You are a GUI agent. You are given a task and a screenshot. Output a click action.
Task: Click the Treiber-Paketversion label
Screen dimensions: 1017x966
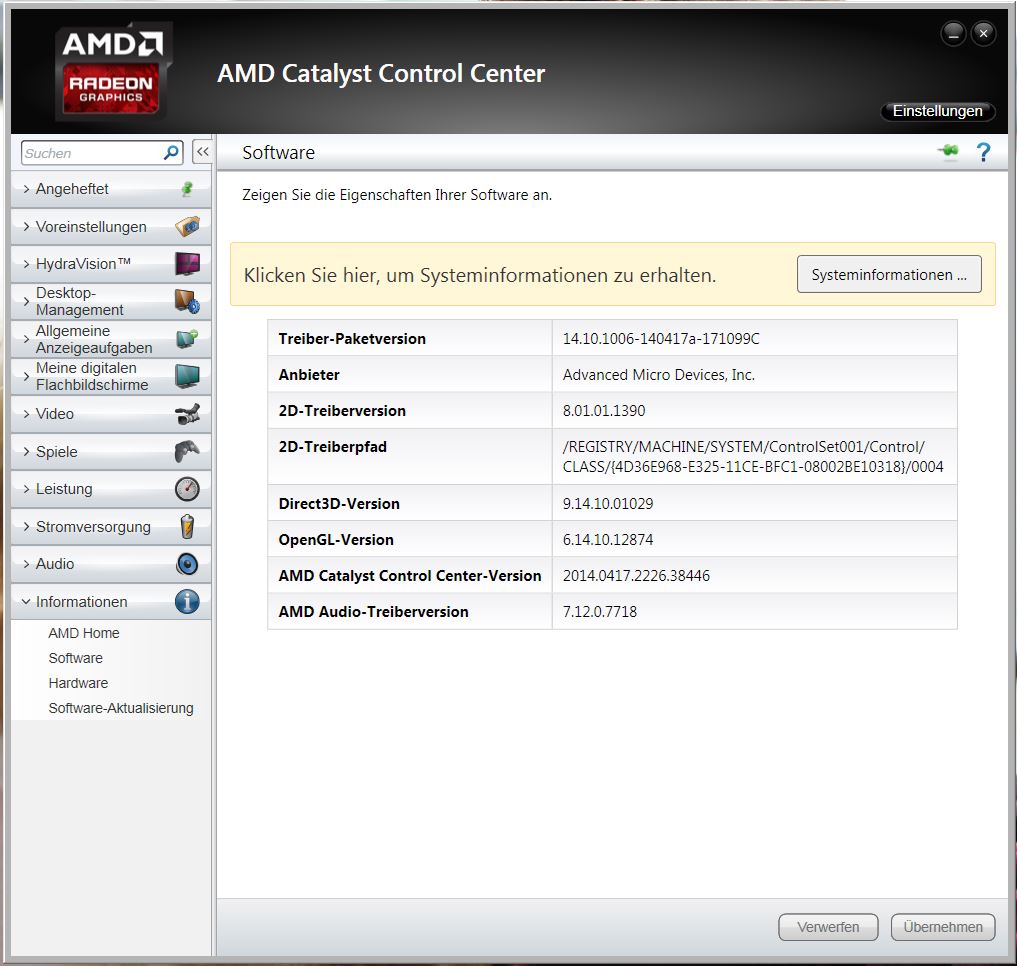coord(352,339)
